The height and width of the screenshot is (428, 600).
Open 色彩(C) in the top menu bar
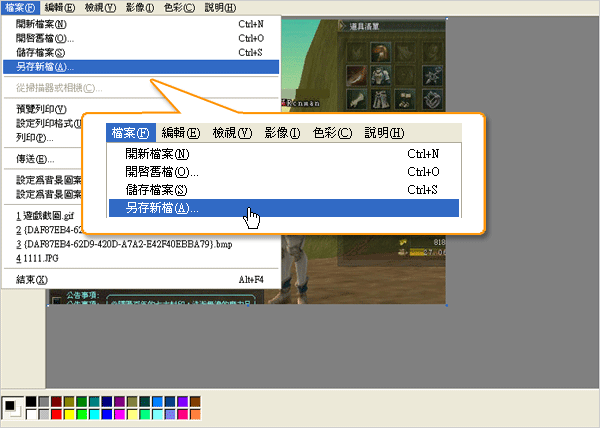(179, 8)
